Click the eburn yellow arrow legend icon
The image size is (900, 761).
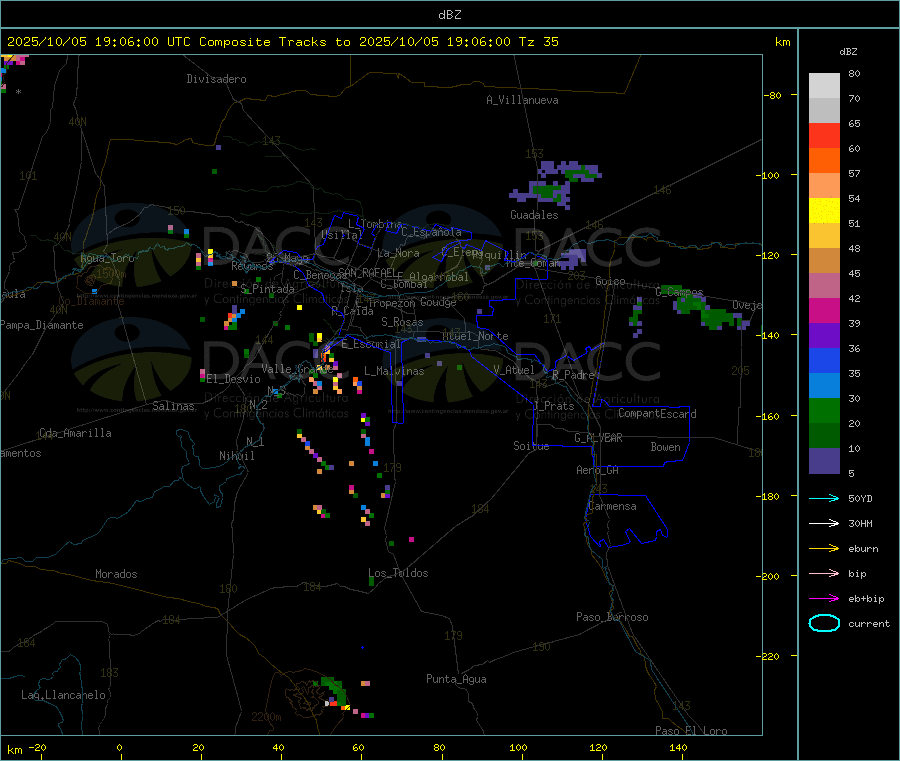click(824, 548)
